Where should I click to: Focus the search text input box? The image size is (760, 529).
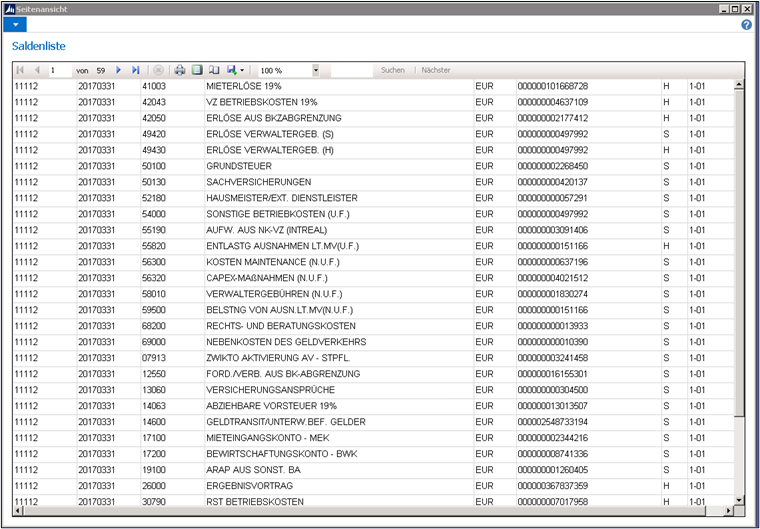[351, 71]
